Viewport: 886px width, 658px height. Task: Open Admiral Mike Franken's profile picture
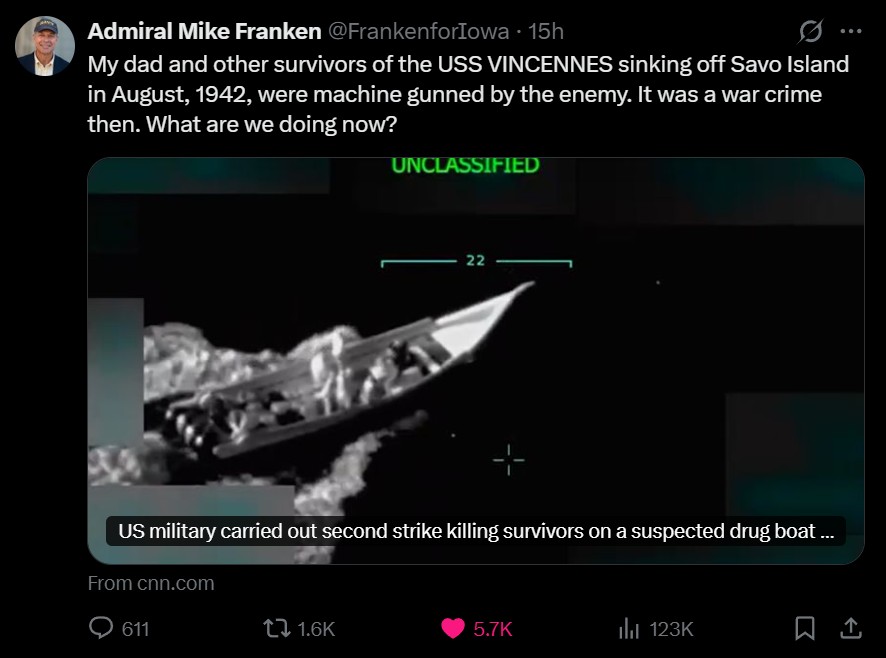pos(45,46)
